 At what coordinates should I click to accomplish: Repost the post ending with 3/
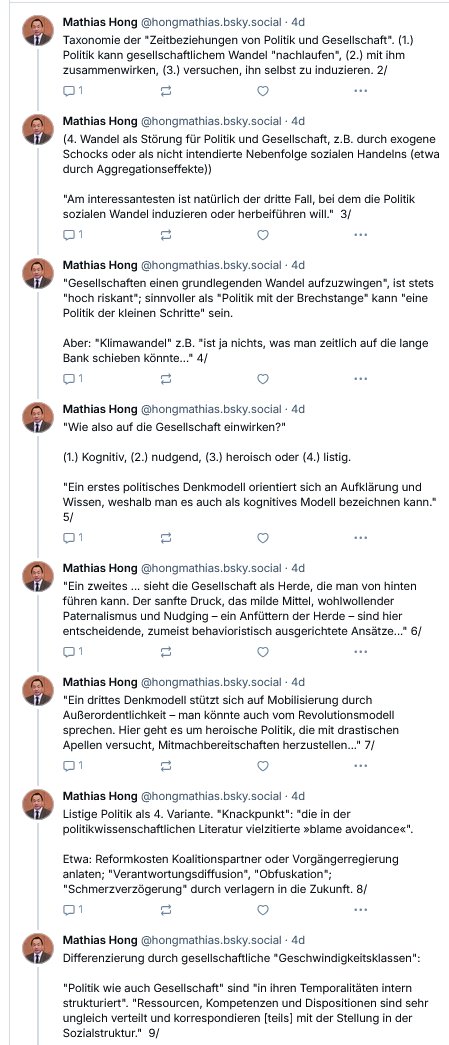167,235
